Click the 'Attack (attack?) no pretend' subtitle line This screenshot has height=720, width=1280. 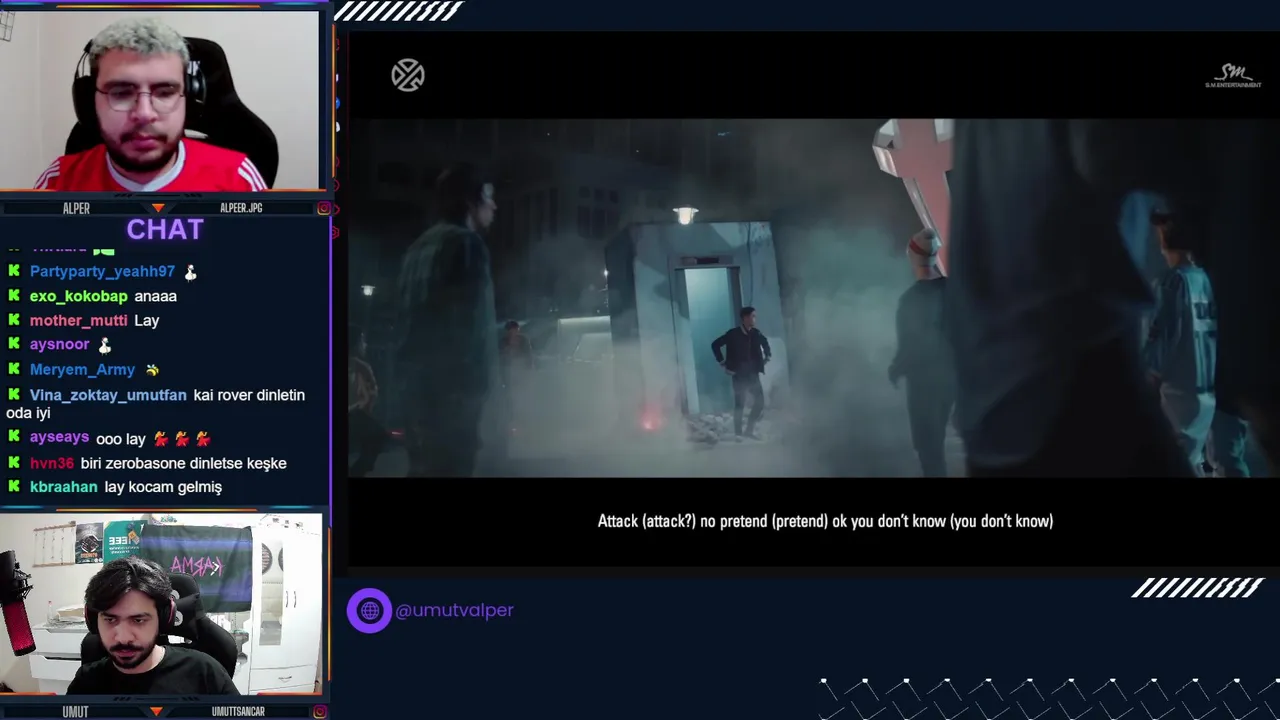[825, 521]
